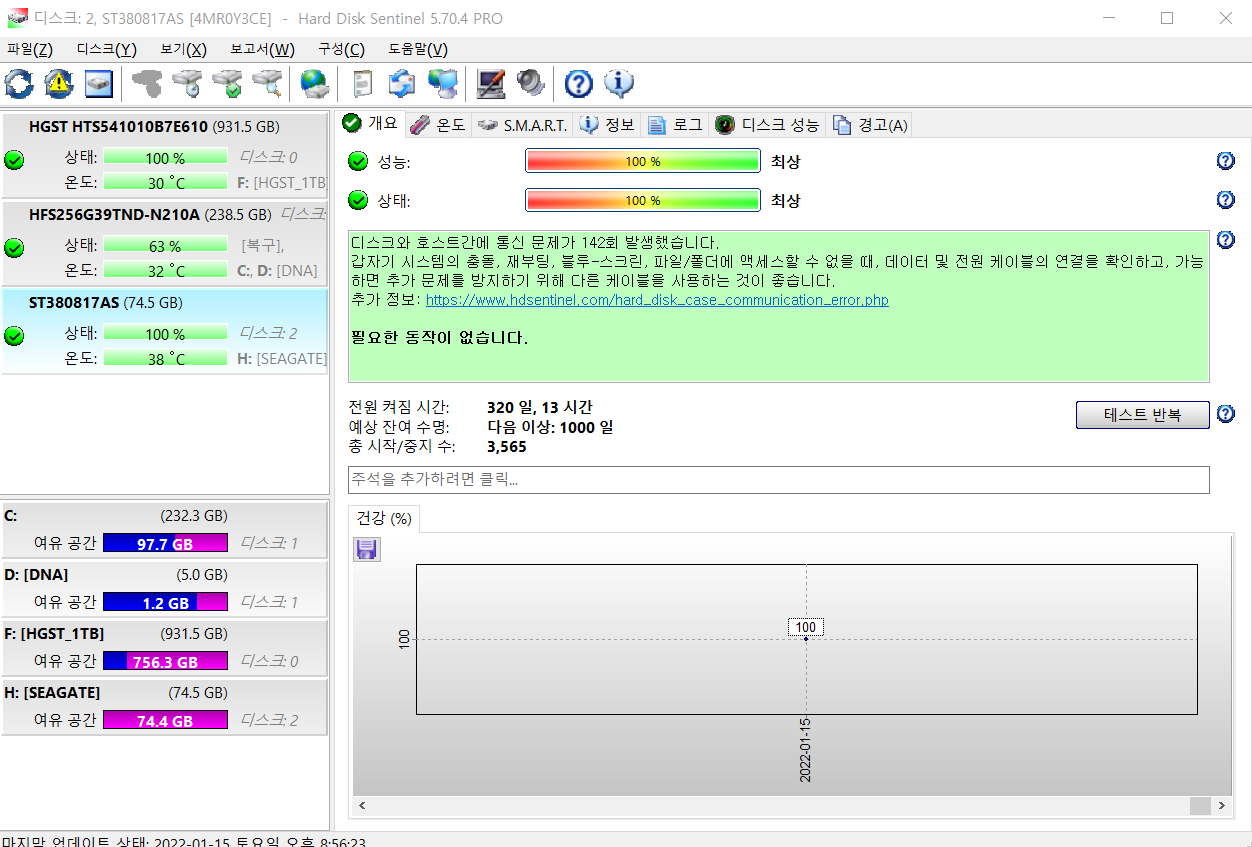Open the report document toolbar icon

click(x=363, y=83)
